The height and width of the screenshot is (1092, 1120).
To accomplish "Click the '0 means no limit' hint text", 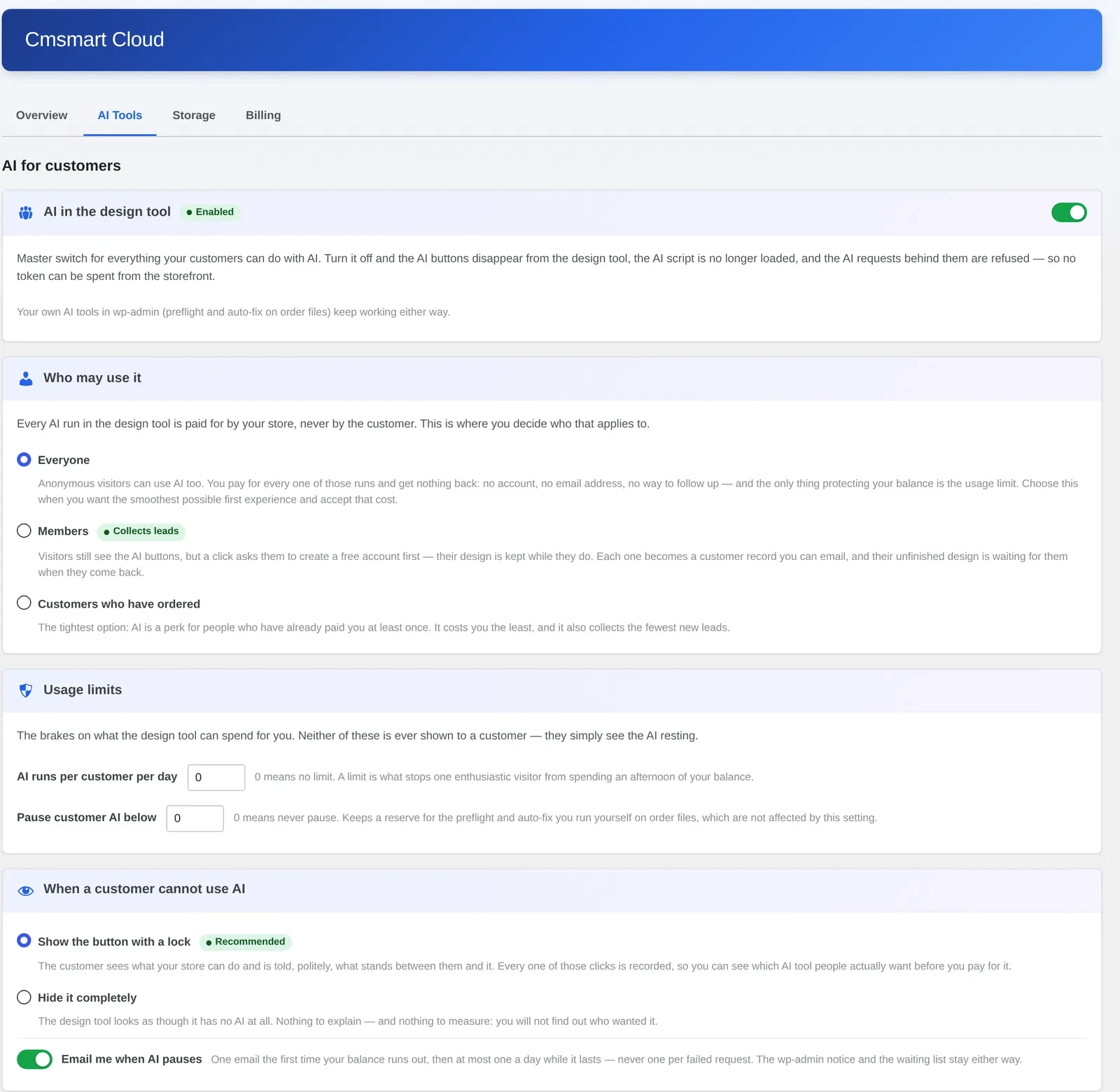I will point(504,777).
